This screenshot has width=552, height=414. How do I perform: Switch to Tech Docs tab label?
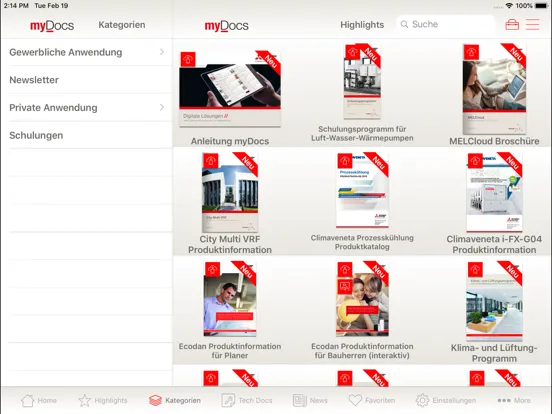coord(255,400)
